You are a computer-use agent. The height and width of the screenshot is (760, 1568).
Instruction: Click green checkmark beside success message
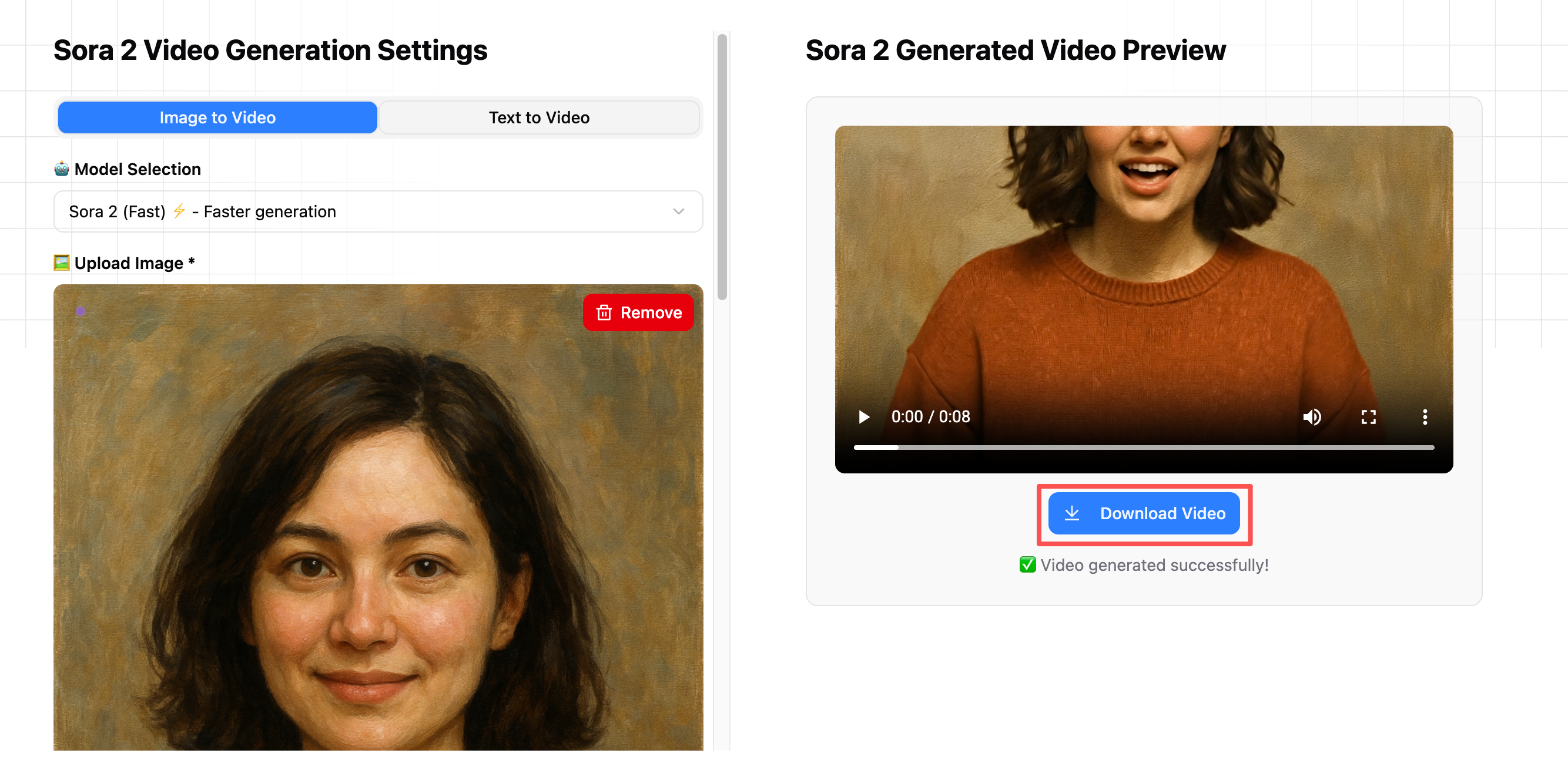point(1027,564)
